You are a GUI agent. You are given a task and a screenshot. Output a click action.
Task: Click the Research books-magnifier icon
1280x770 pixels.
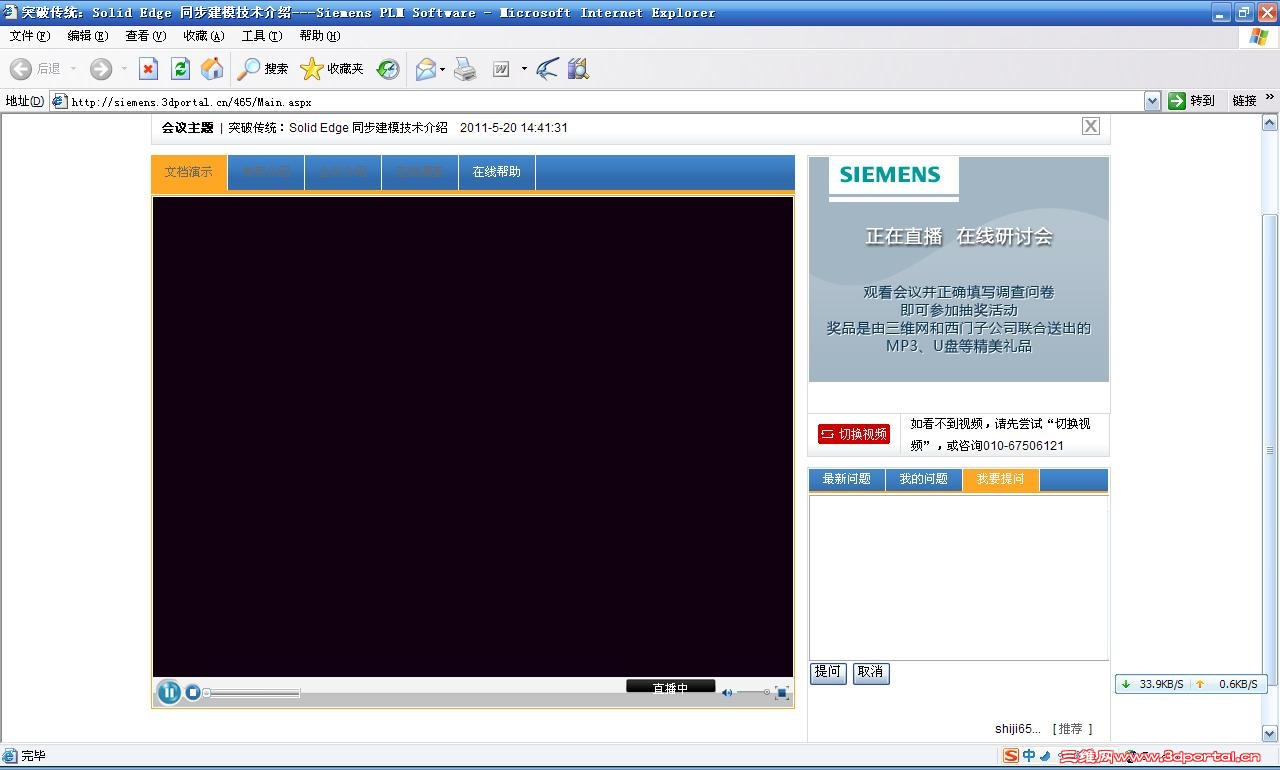coord(578,69)
